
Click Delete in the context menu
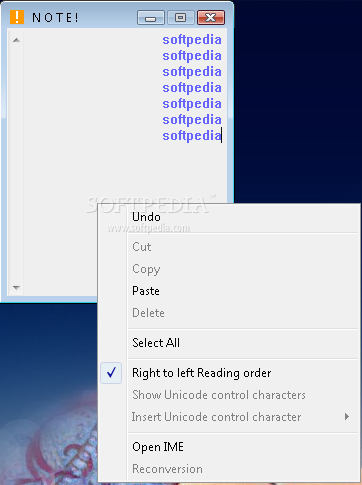229,313
